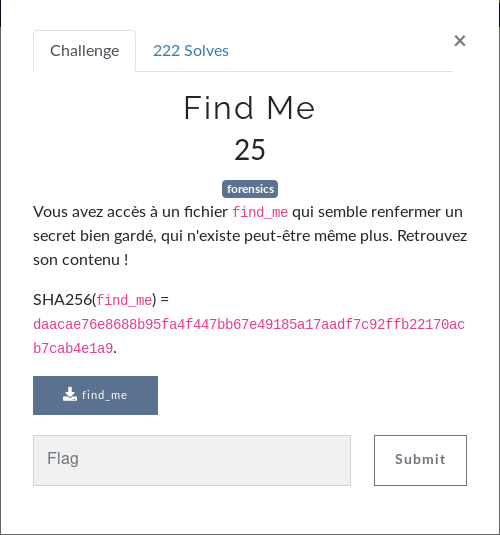Click the Find Me challenge title
This screenshot has height=535, width=500.
[249, 108]
